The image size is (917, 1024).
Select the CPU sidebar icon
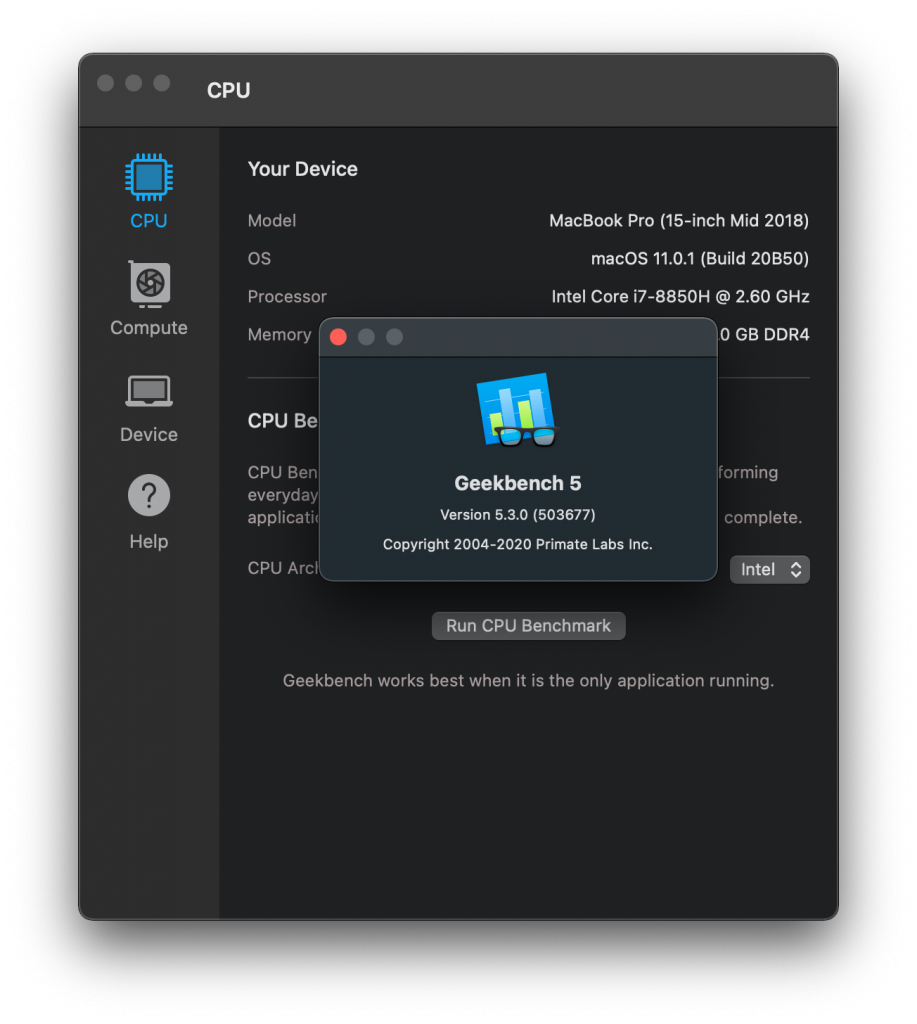click(x=149, y=177)
